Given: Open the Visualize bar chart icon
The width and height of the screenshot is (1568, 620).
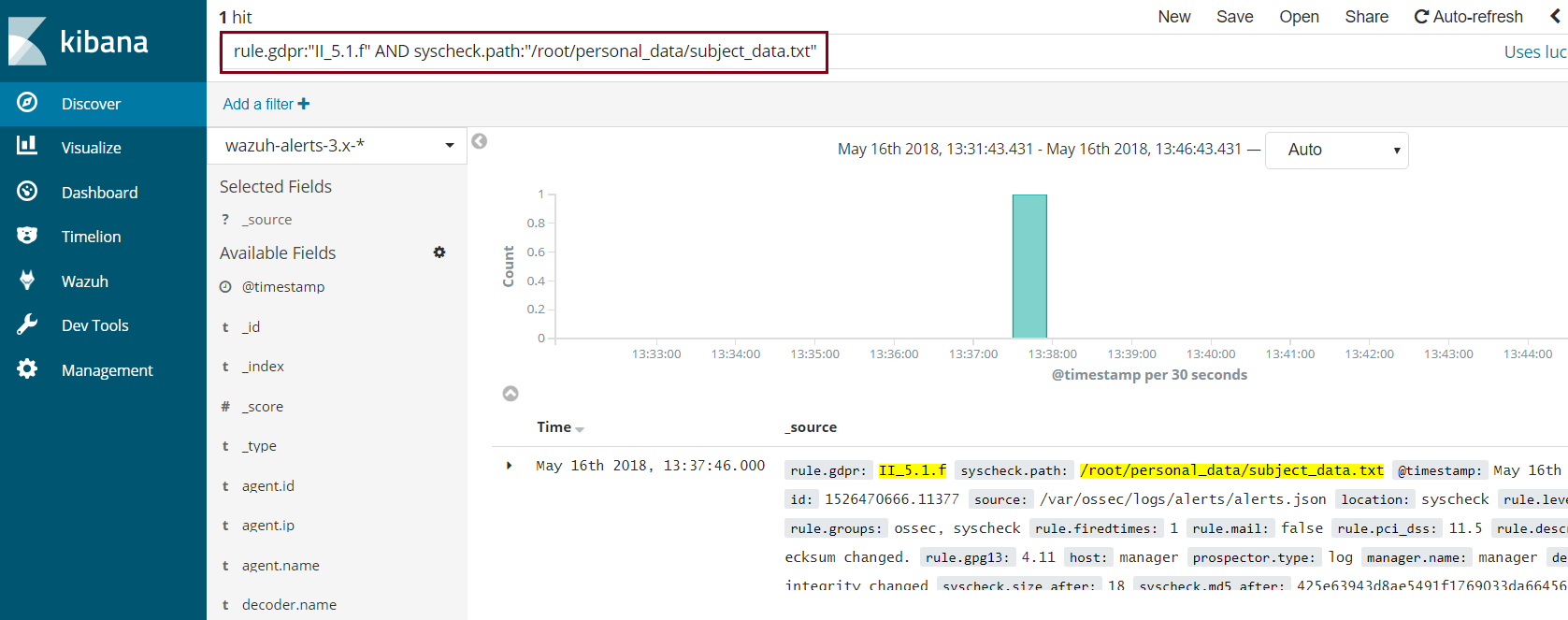Looking at the screenshot, I should pos(27,146).
